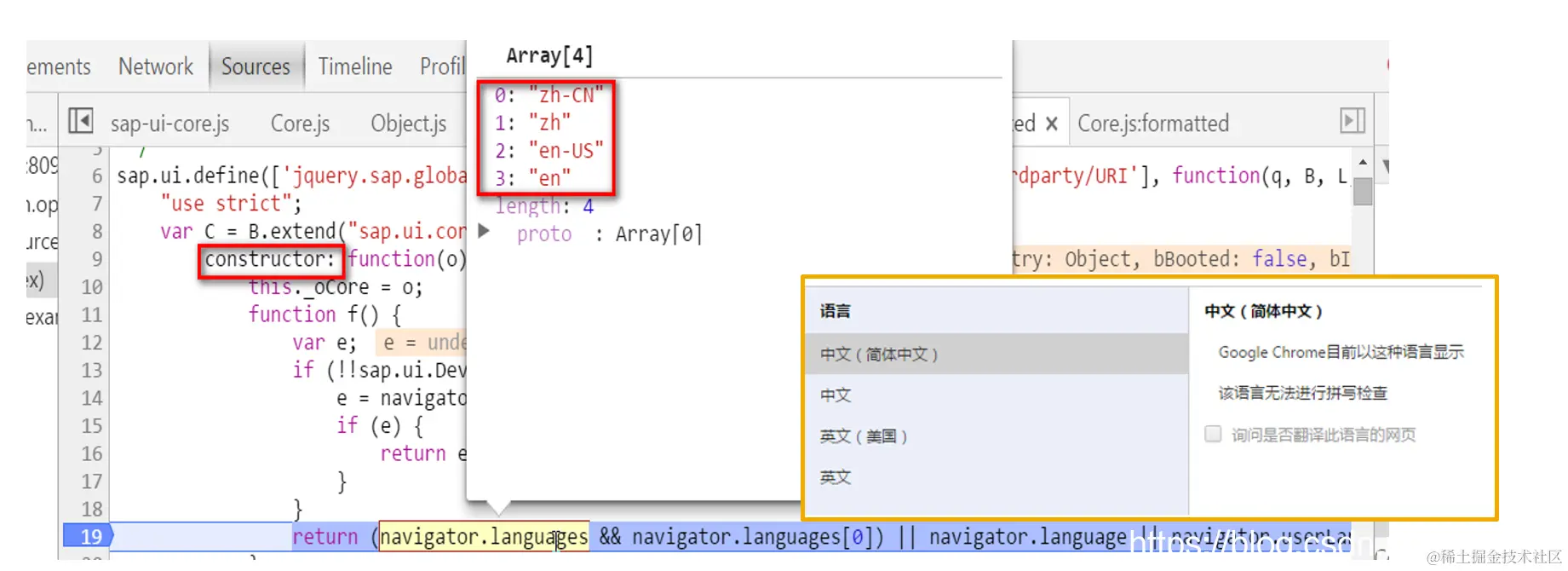Viewport: 1568px width, 571px height.
Task: Click navigator.languages[0] on line 19
Action: coord(753,536)
